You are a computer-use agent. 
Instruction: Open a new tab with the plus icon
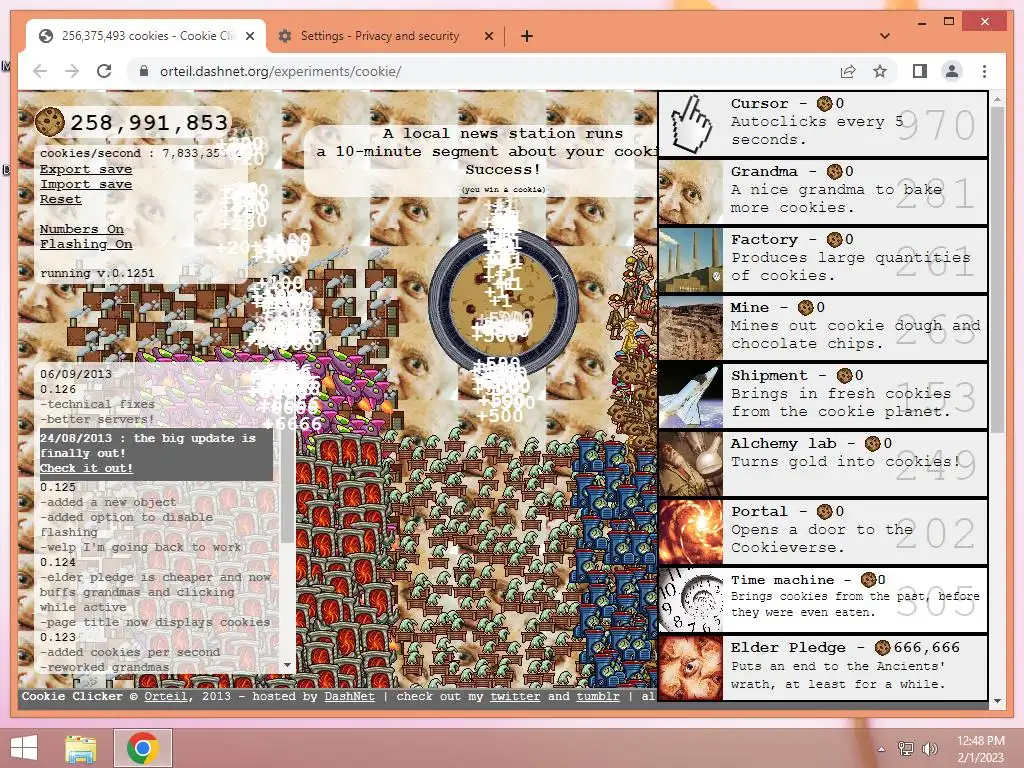tap(526, 36)
